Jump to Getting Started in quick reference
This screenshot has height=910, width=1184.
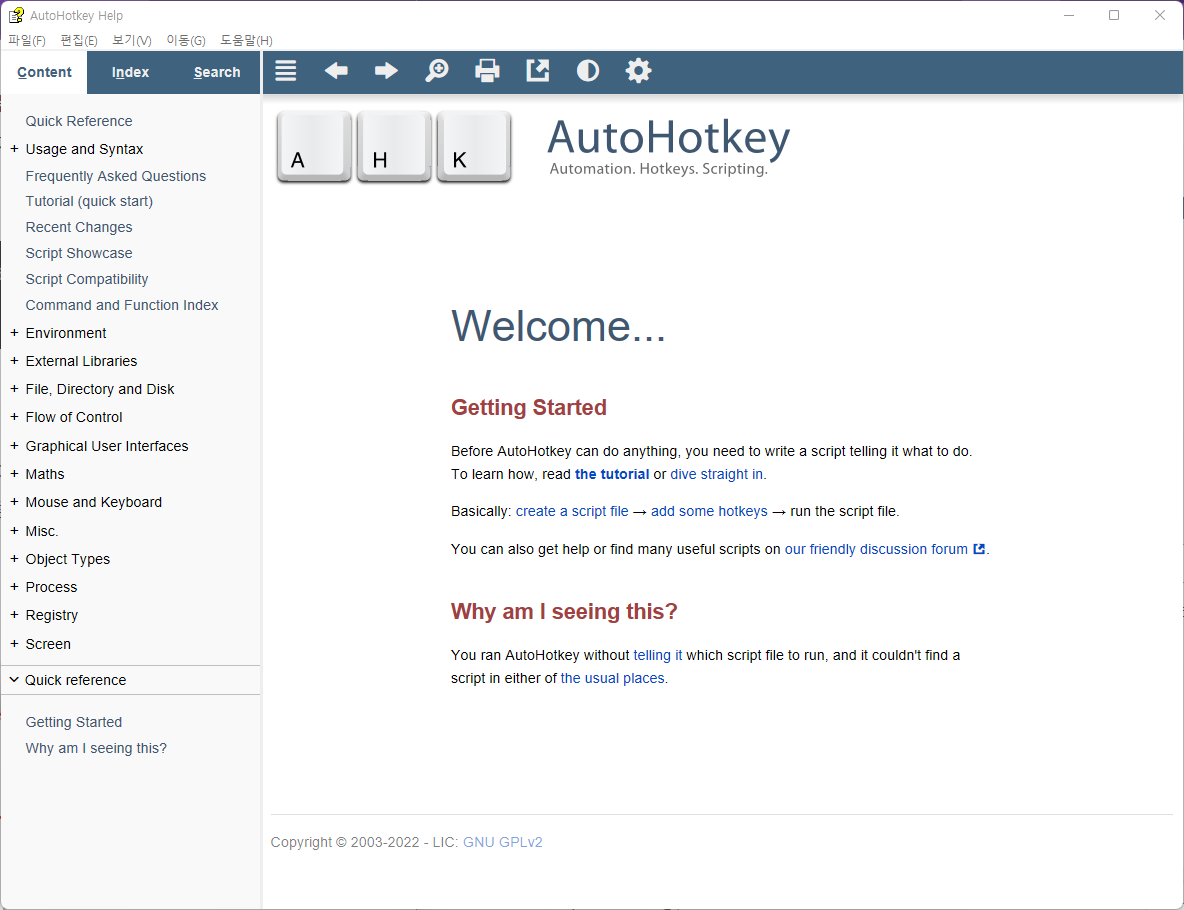pyautogui.click(x=73, y=722)
